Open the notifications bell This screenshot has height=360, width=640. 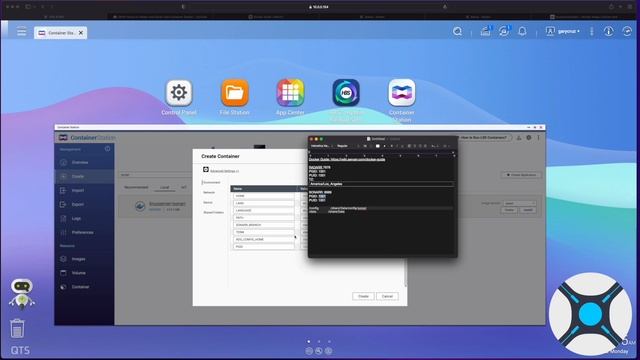point(522,31)
